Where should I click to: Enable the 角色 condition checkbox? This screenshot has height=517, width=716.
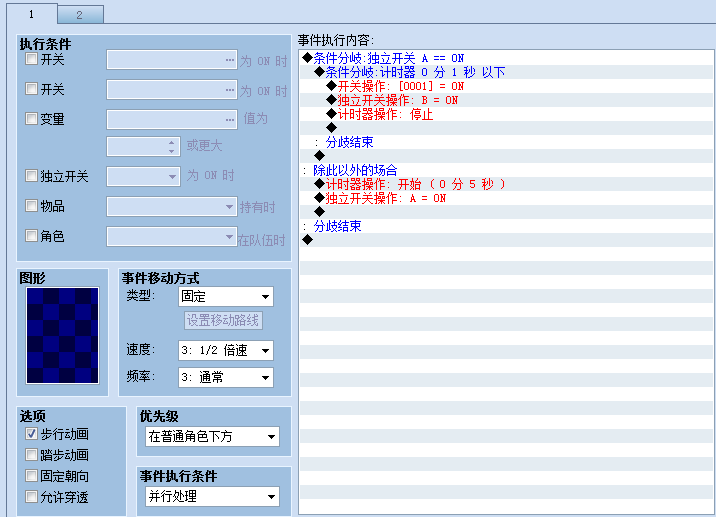point(31,236)
